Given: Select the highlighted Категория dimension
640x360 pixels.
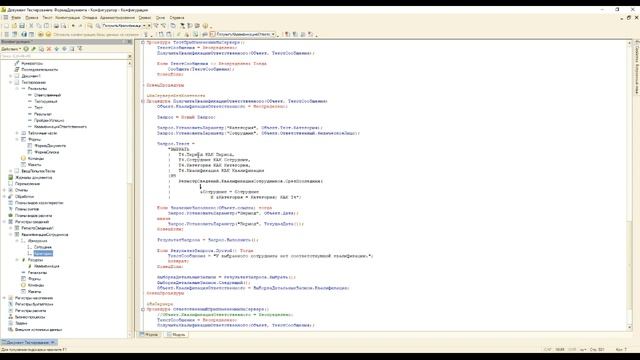Looking at the screenshot, I should (43, 253).
